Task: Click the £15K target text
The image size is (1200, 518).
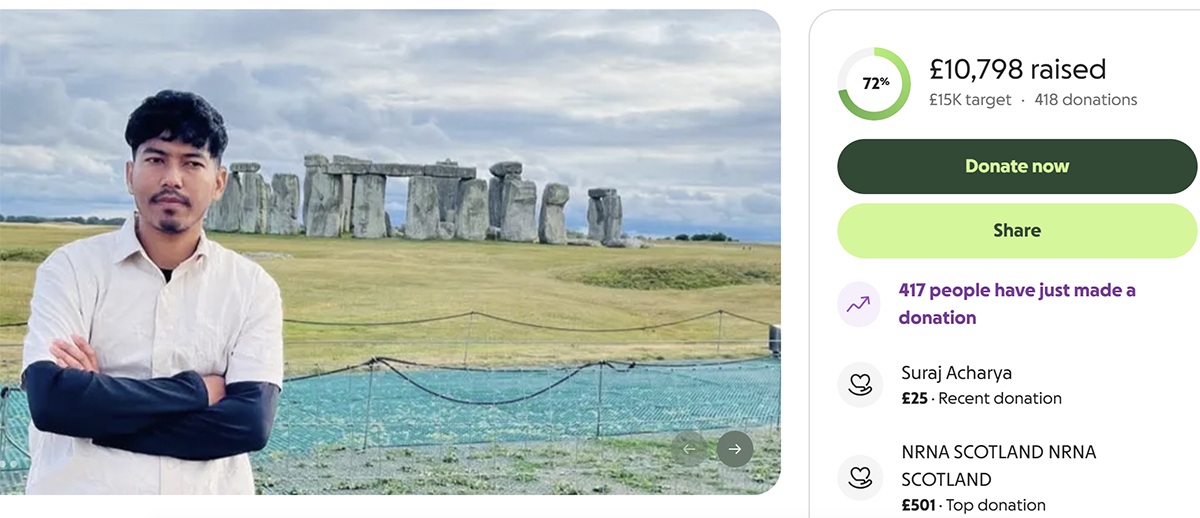Action: [970, 100]
